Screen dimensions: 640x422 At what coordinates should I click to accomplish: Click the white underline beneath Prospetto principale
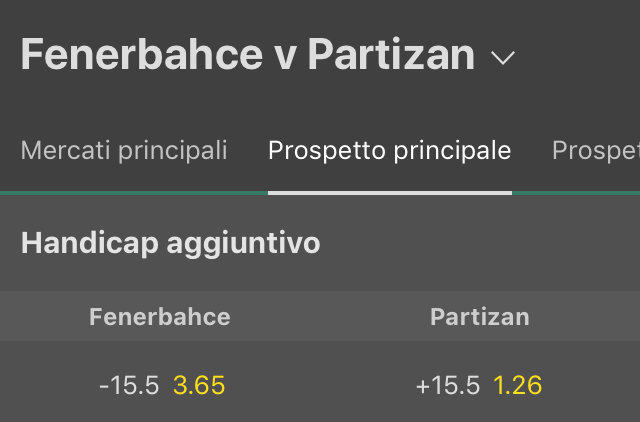(389, 192)
